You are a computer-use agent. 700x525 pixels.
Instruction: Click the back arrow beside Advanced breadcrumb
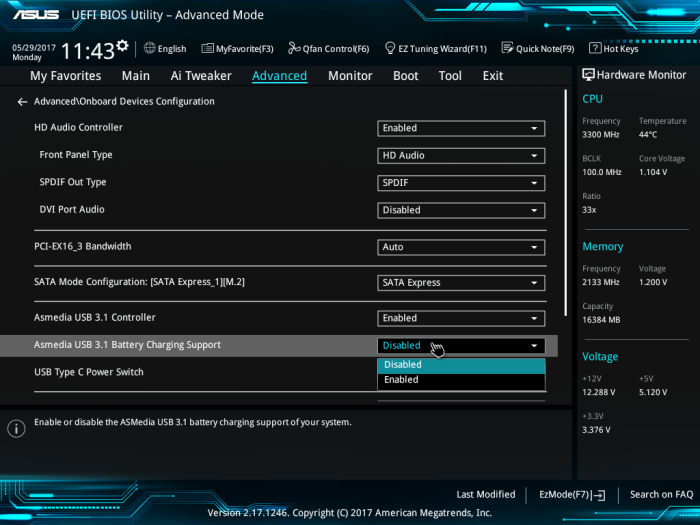(x=22, y=102)
